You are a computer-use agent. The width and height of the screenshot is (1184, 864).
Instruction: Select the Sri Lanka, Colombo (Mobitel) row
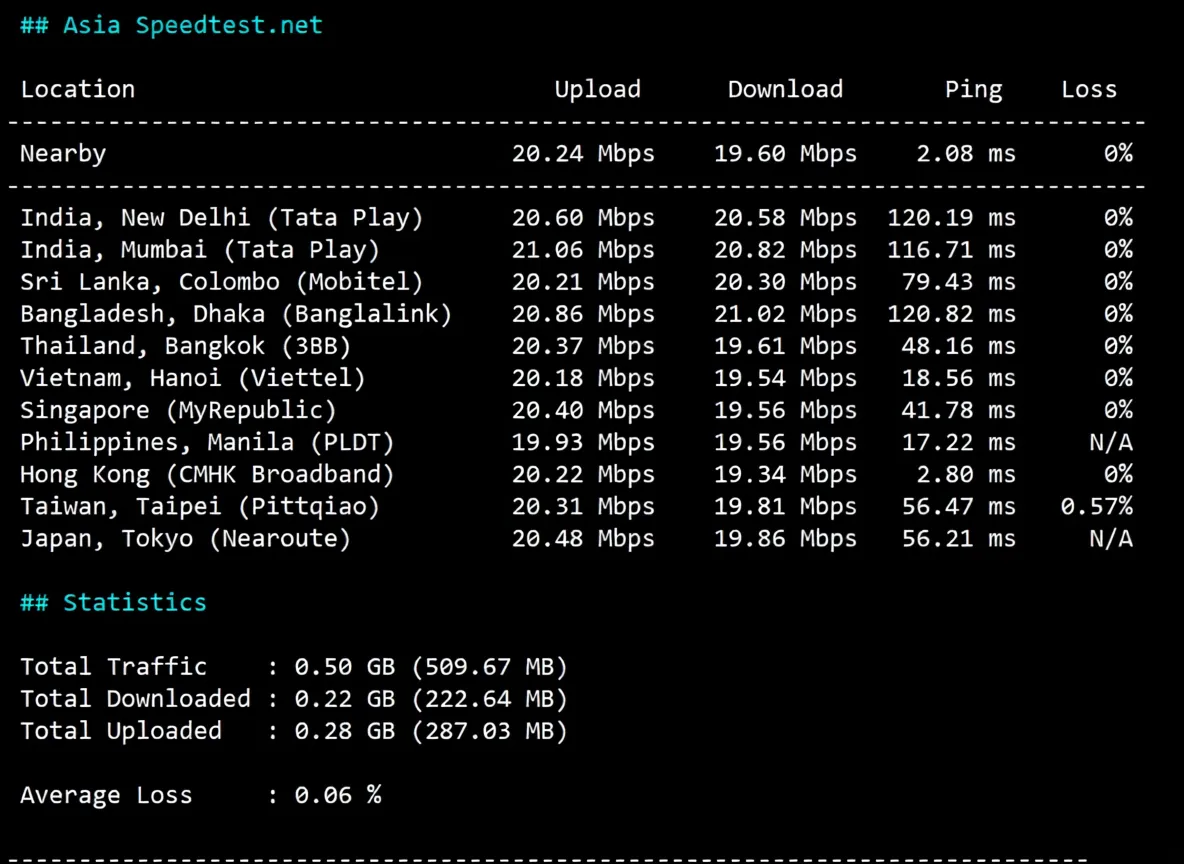(221, 281)
